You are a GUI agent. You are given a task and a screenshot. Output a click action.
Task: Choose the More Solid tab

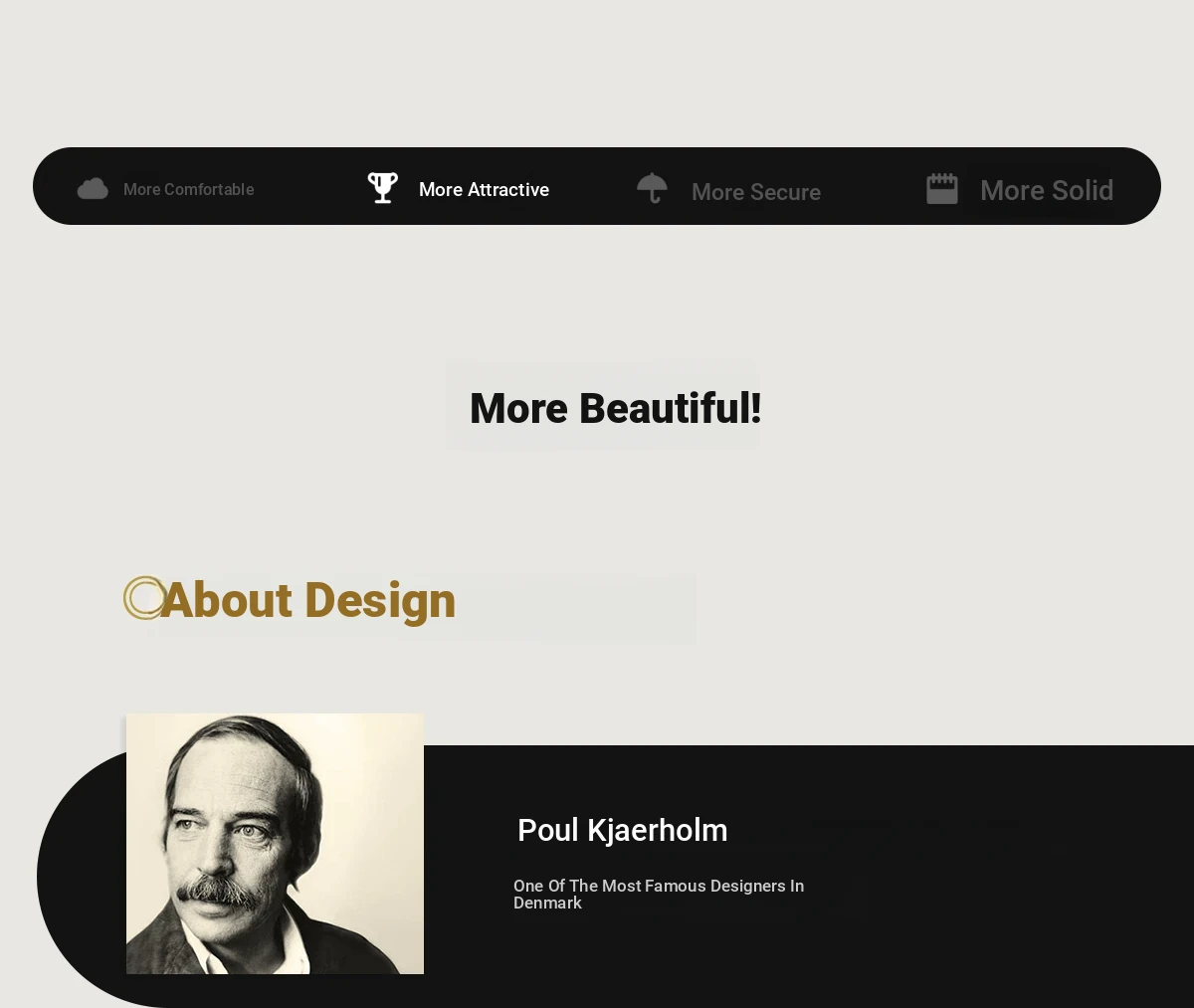(1046, 190)
